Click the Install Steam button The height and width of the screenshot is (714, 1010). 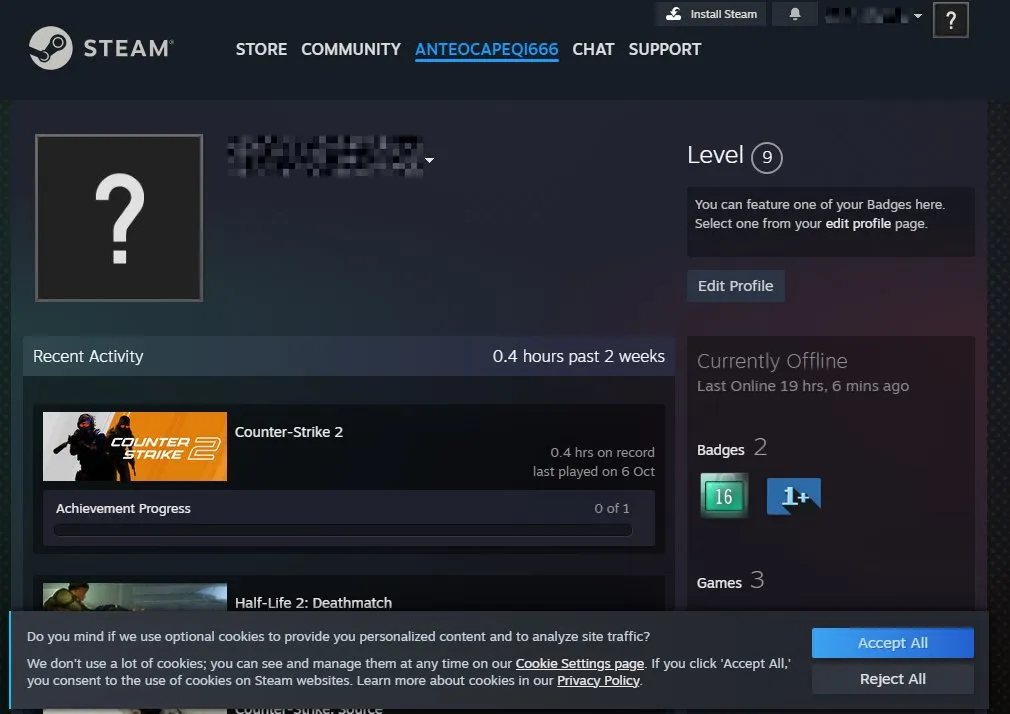[711, 14]
